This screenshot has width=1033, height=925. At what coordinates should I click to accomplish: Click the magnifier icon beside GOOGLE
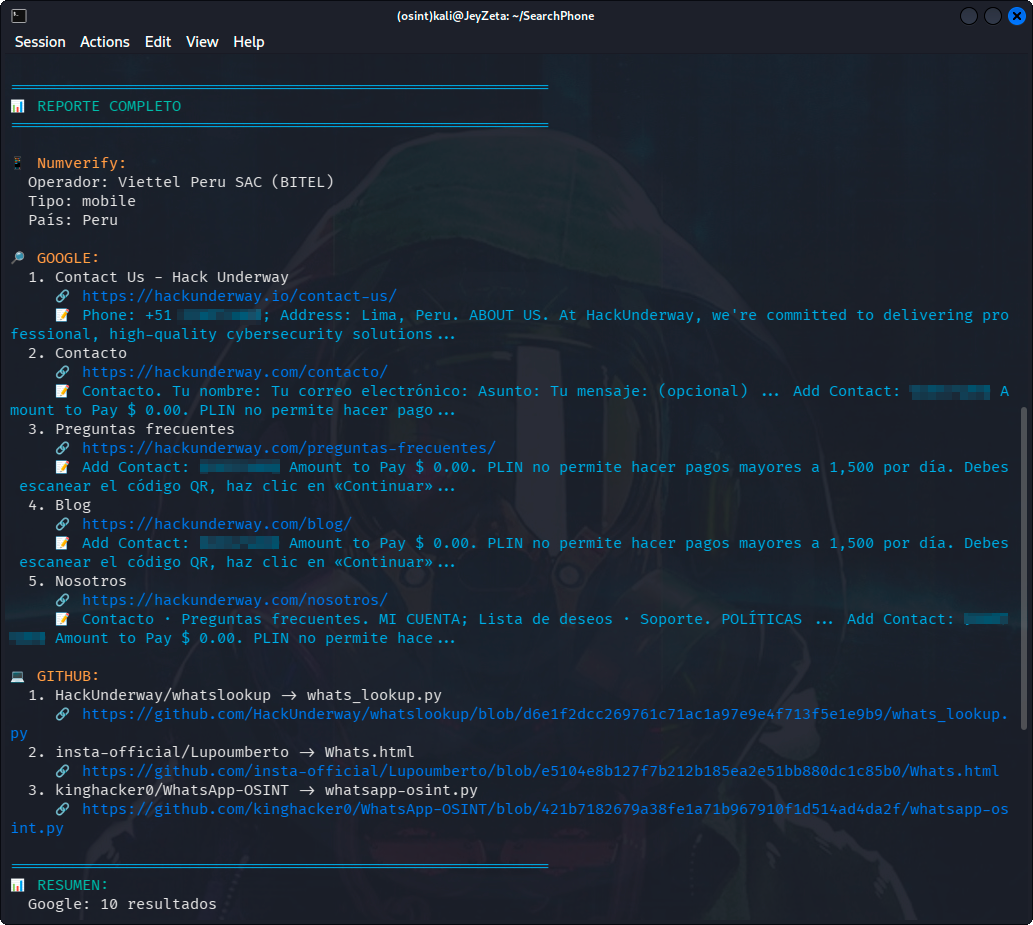click(18, 258)
